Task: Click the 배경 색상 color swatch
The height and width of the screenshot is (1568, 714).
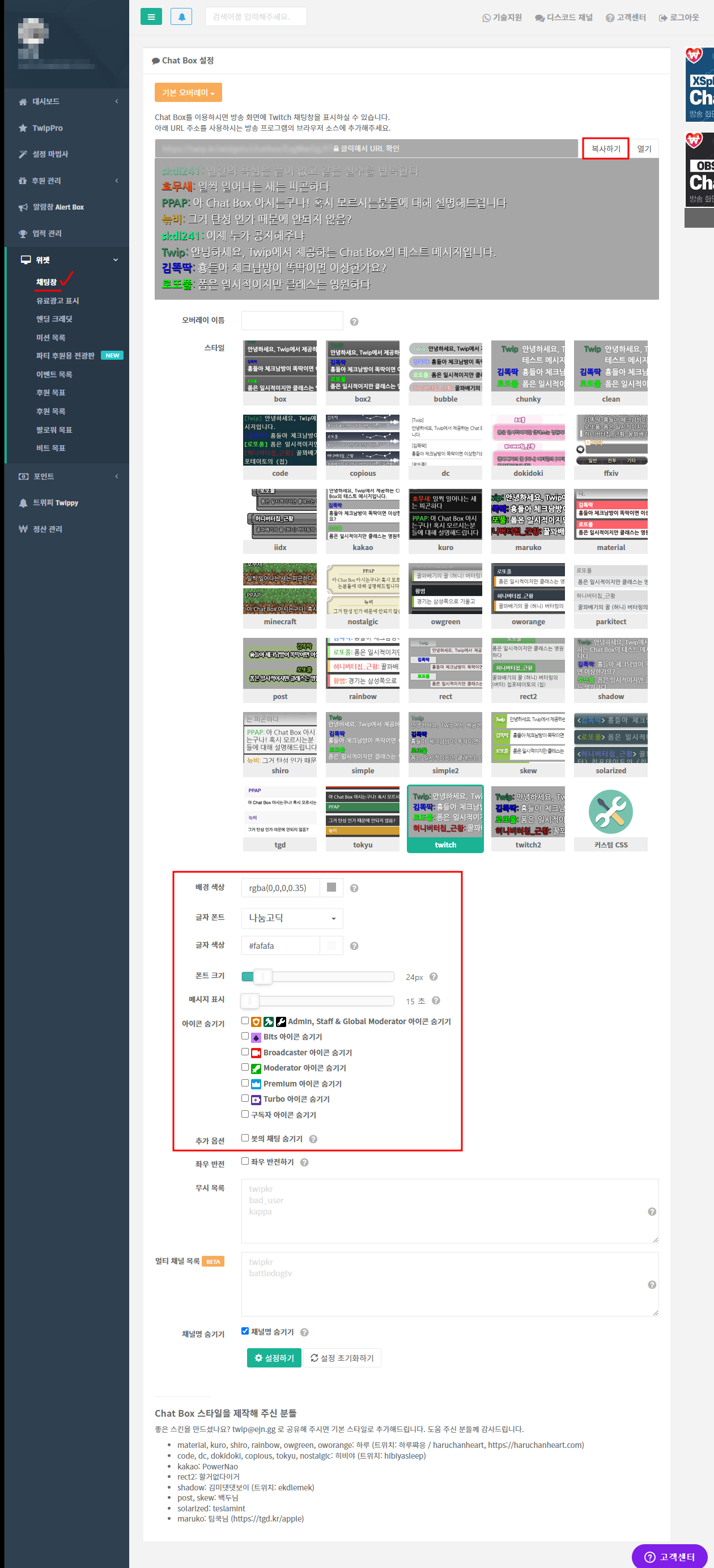Action: tap(331, 888)
